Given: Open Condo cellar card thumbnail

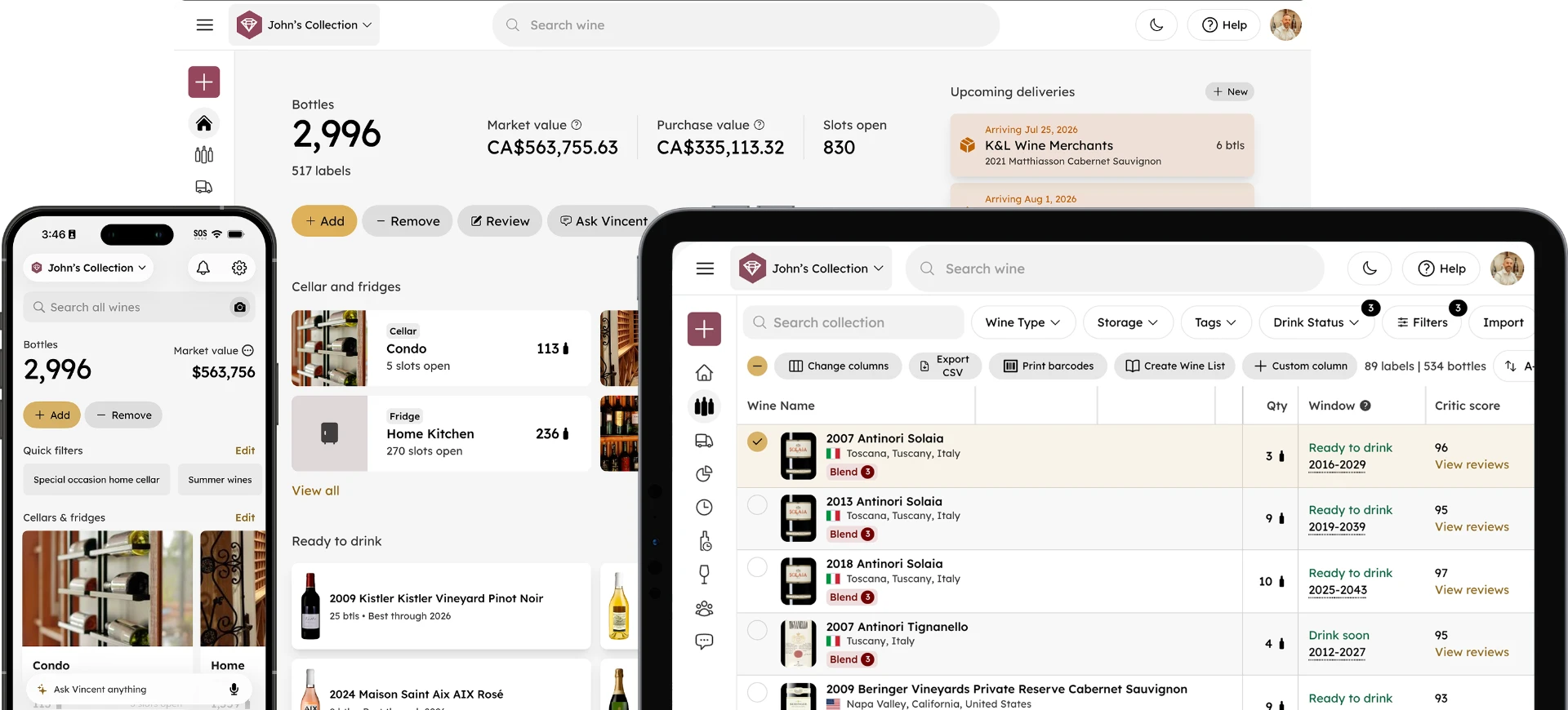Looking at the screenshot, I should (329, 348).
